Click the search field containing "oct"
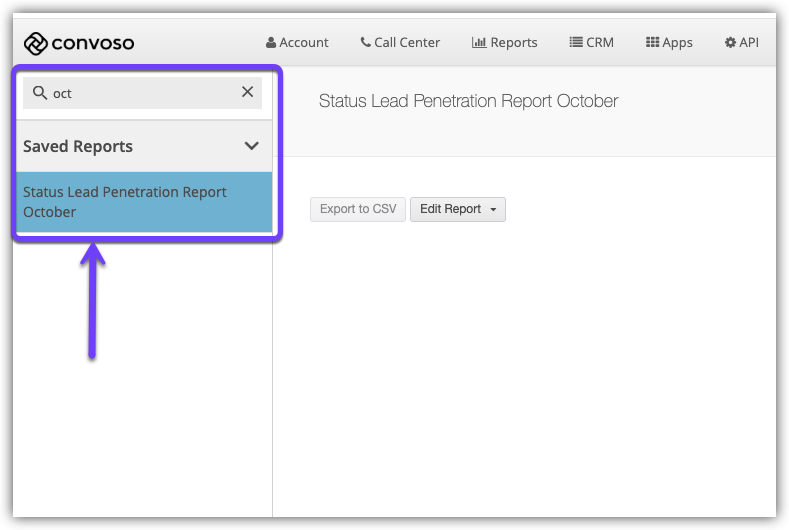The image size is (789, 530). (140, 93)
